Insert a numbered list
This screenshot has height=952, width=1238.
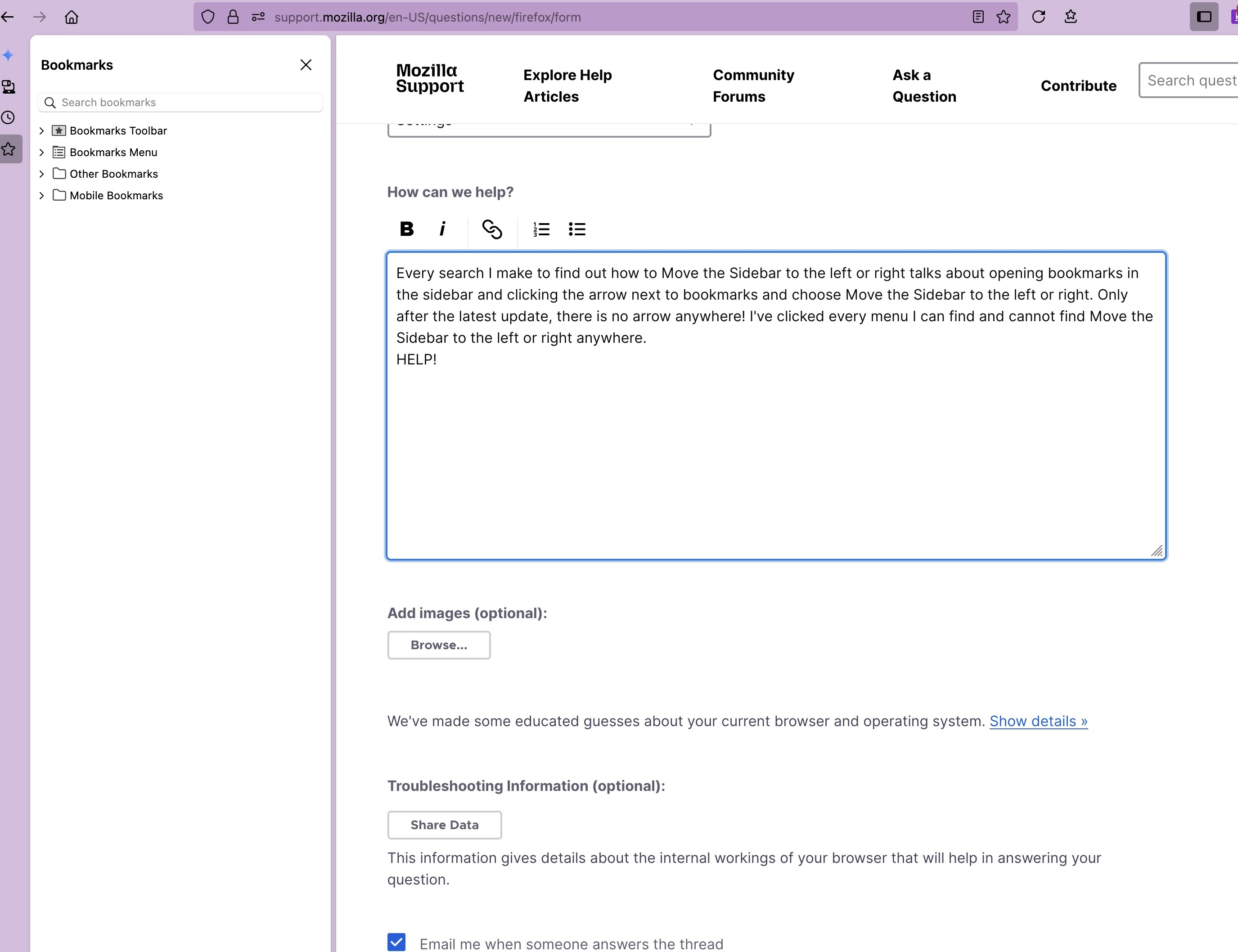[541, 229]
